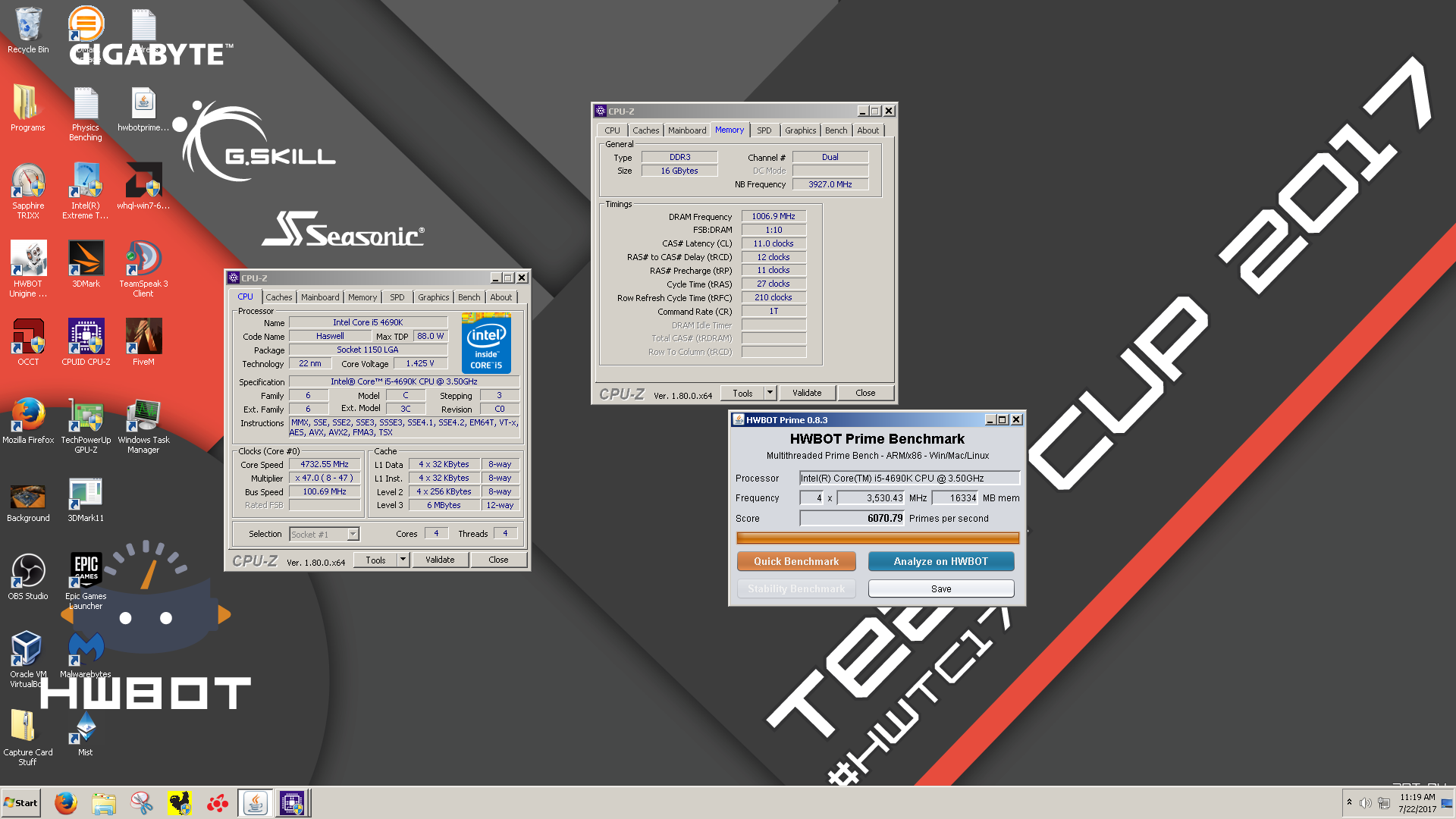Click the network tray icon

pos(1384,803)
